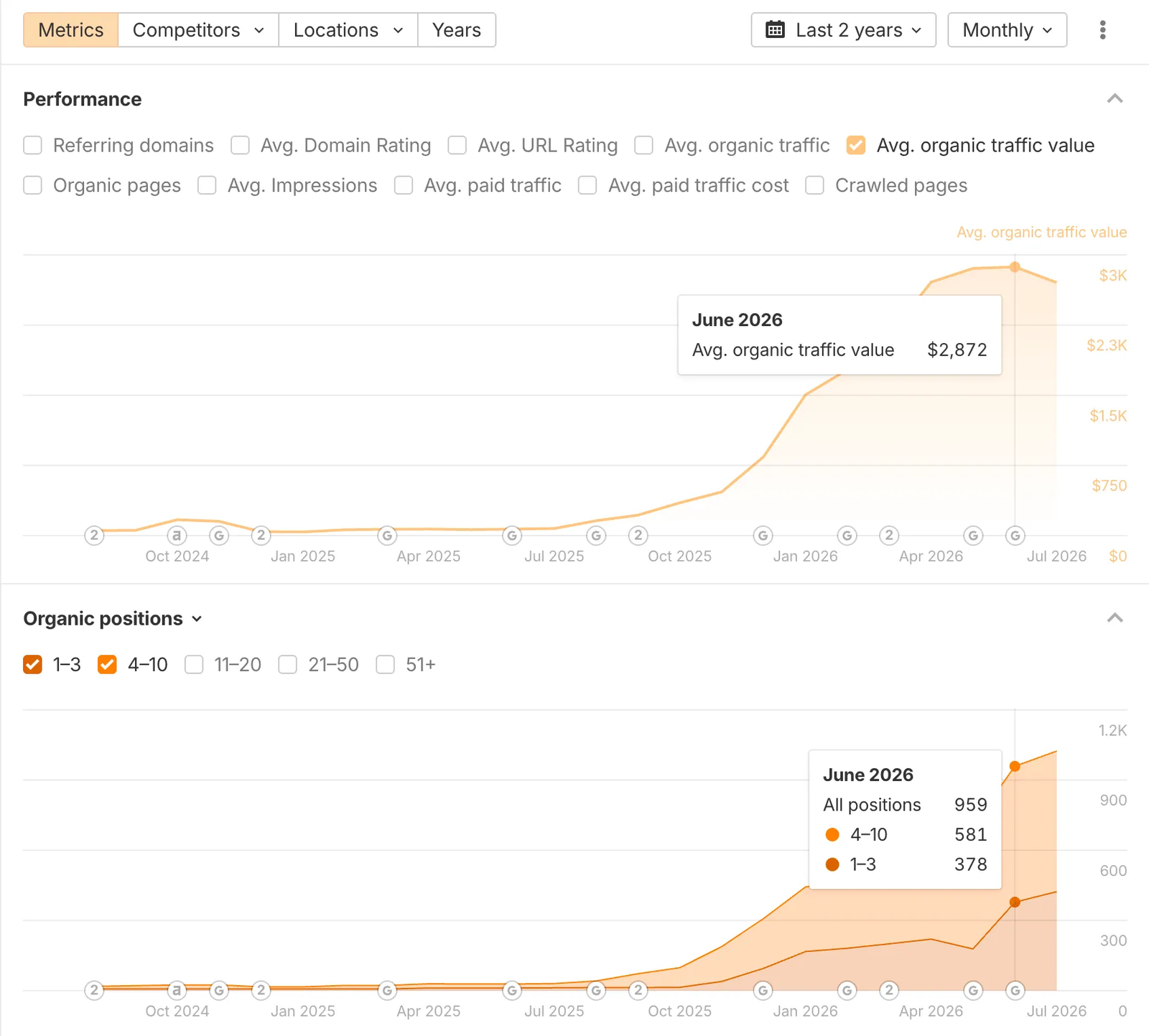Enable the Avg. Impressions metric
Image resolution: width=1149 pixels, height=1036 pixels.
click(x=207, y=185)
